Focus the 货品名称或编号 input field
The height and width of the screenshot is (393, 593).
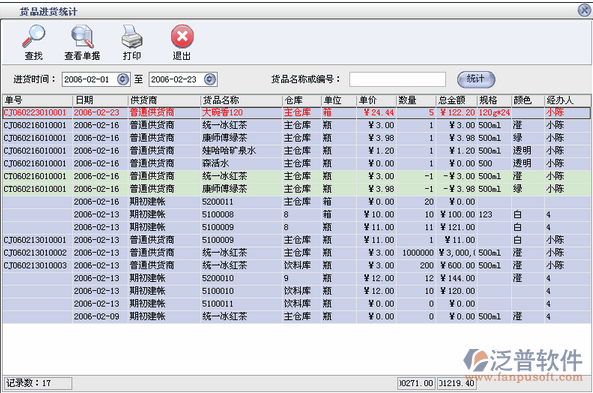[x=397, y=79]
